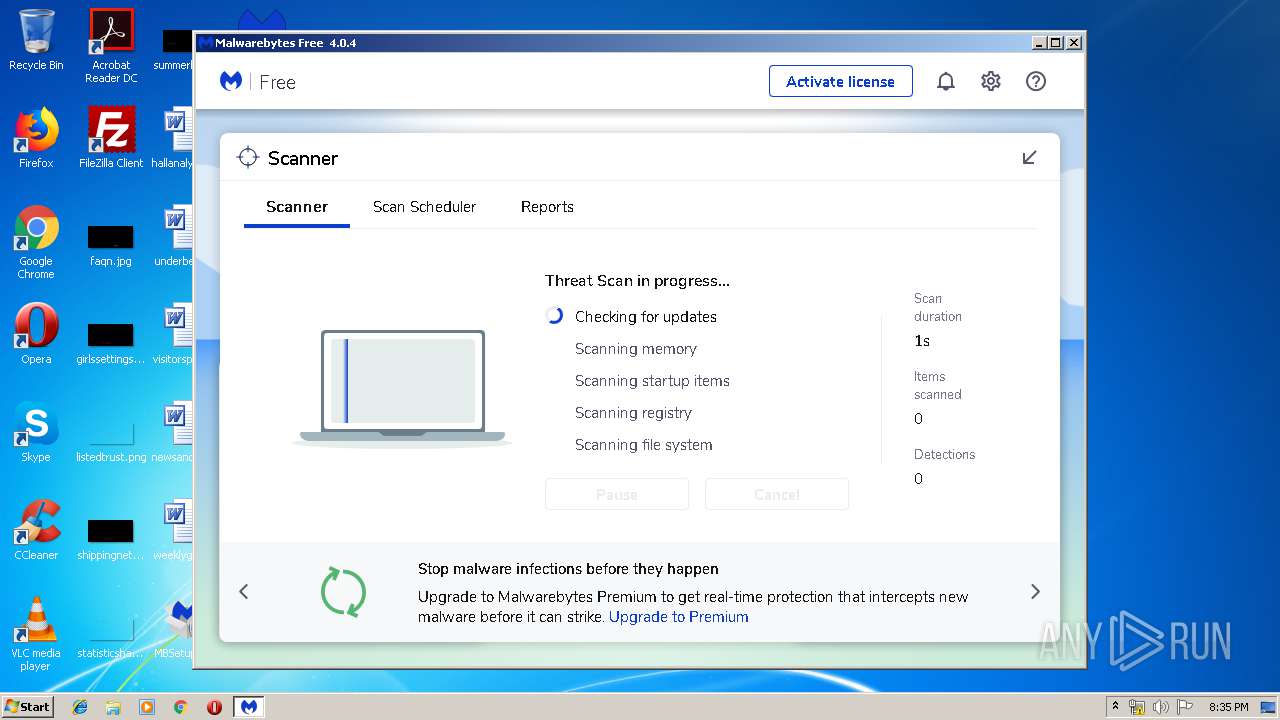Open Malwarebytes settings gear

pos(991,82)
